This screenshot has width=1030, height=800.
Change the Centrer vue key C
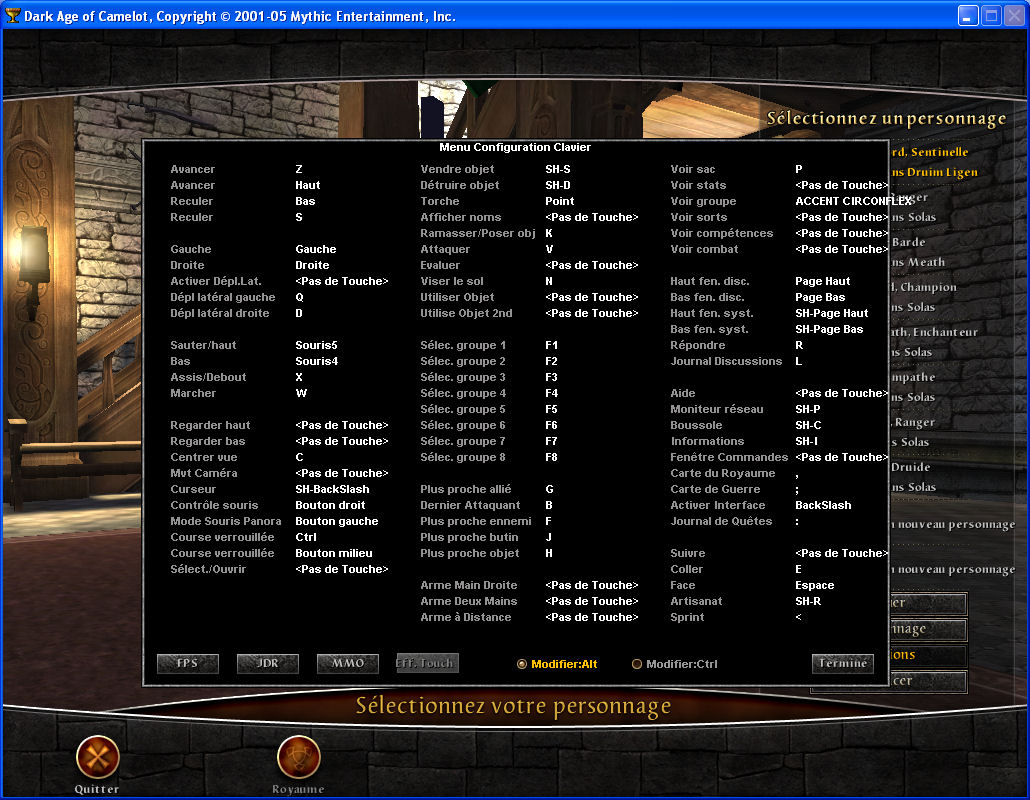coord(299,457)
